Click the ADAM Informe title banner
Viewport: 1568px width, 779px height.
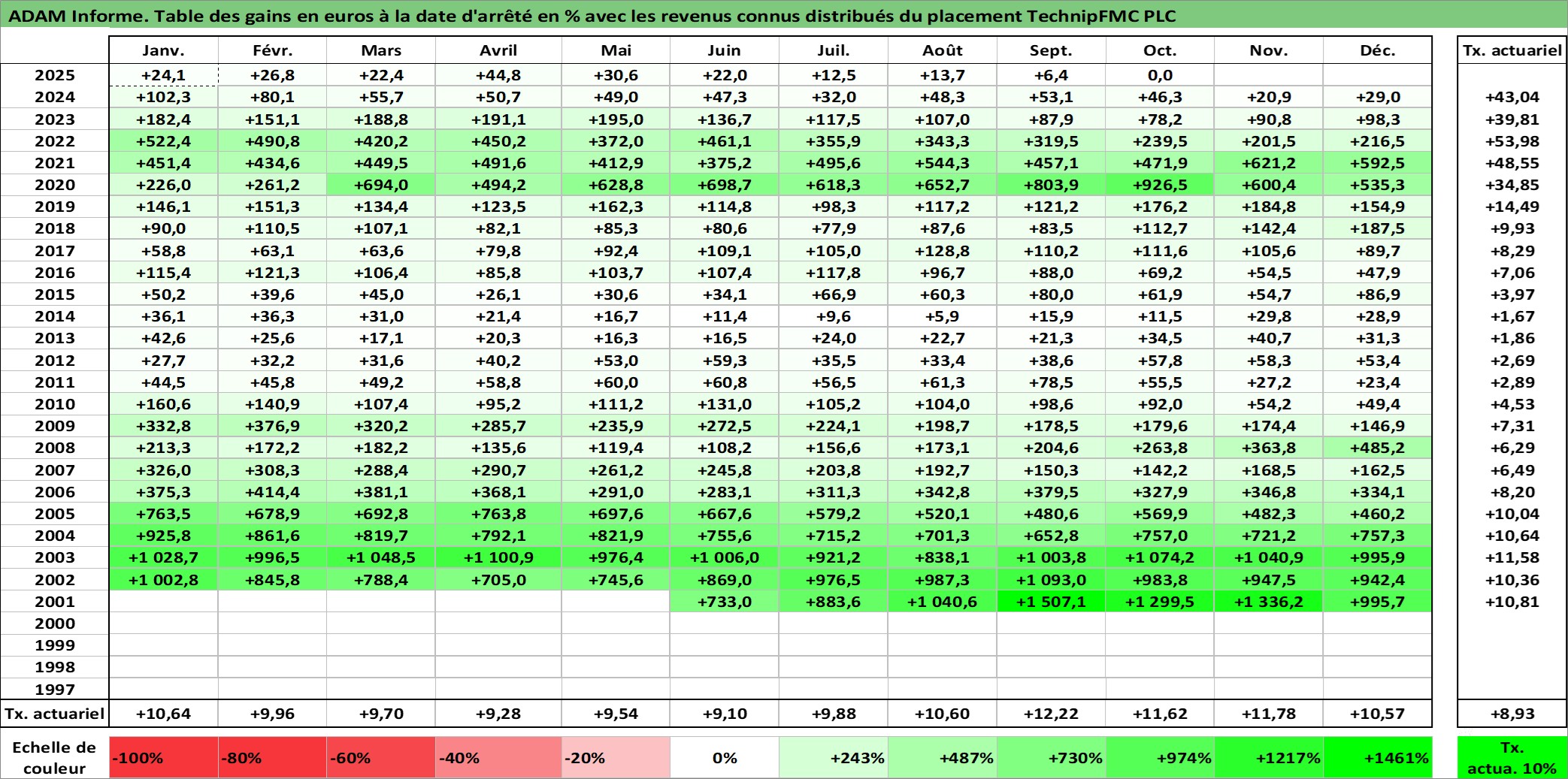pyautogui.click(x=784, y=15)
